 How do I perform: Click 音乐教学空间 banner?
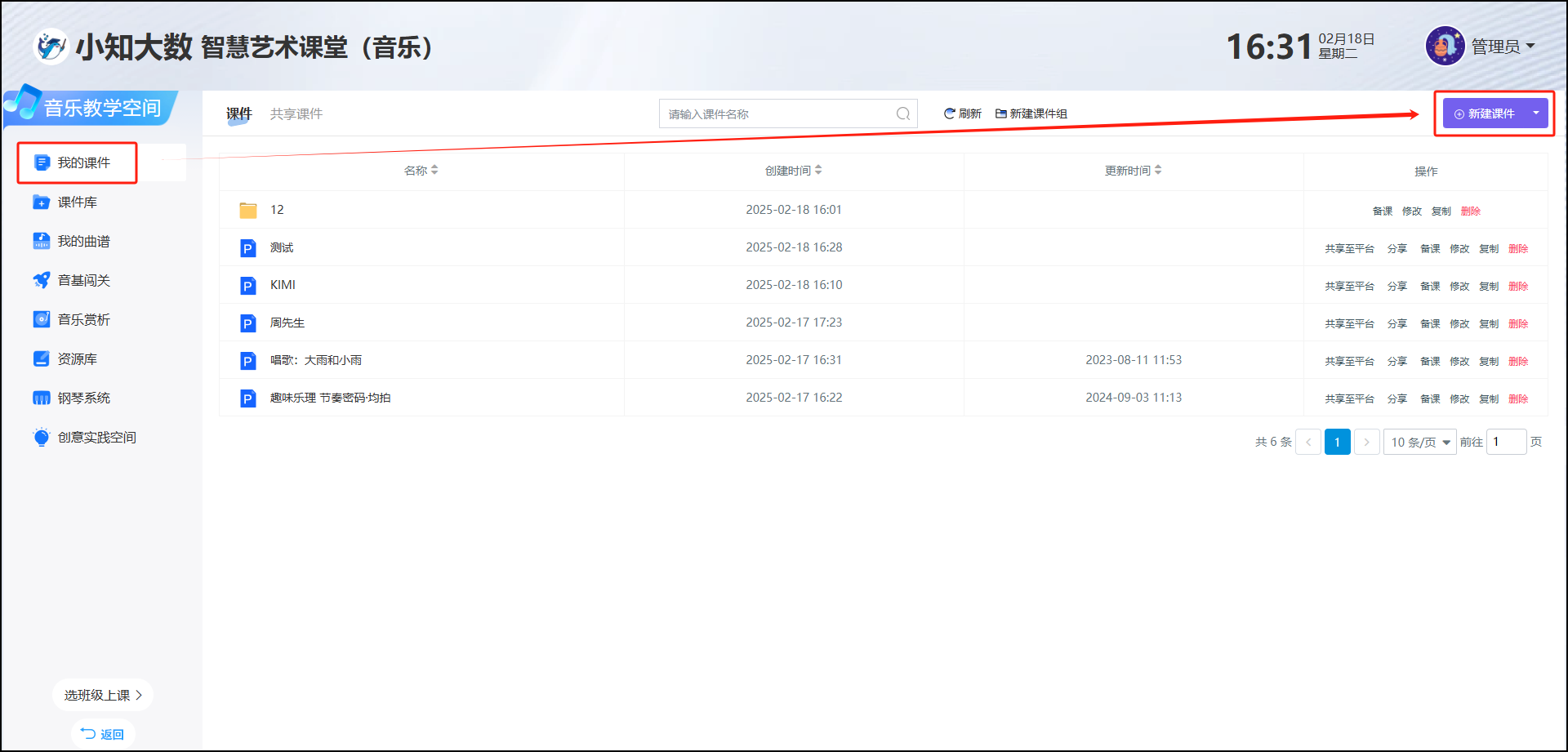(x=90, y=107)
